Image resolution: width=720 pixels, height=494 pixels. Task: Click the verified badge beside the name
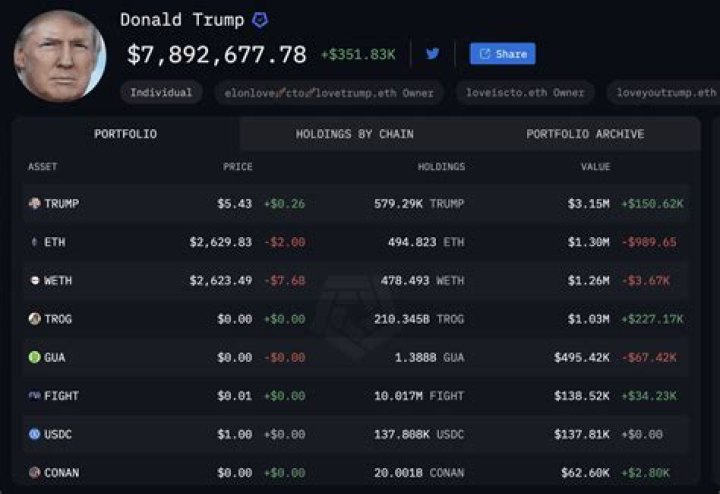click(x=259, y=20)
